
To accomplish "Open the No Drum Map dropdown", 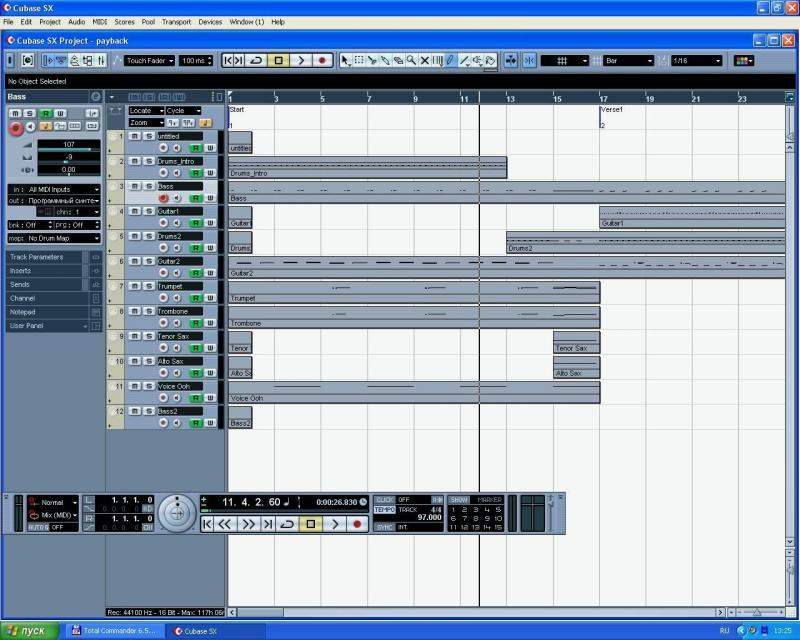I will (54, 238).
